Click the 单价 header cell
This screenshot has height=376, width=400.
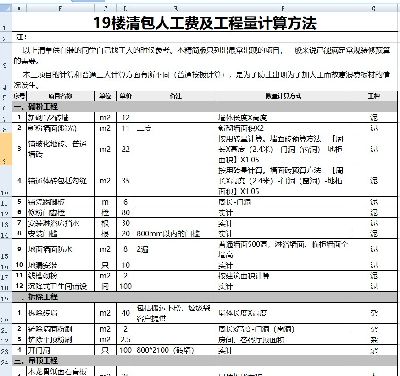(125, 96)
